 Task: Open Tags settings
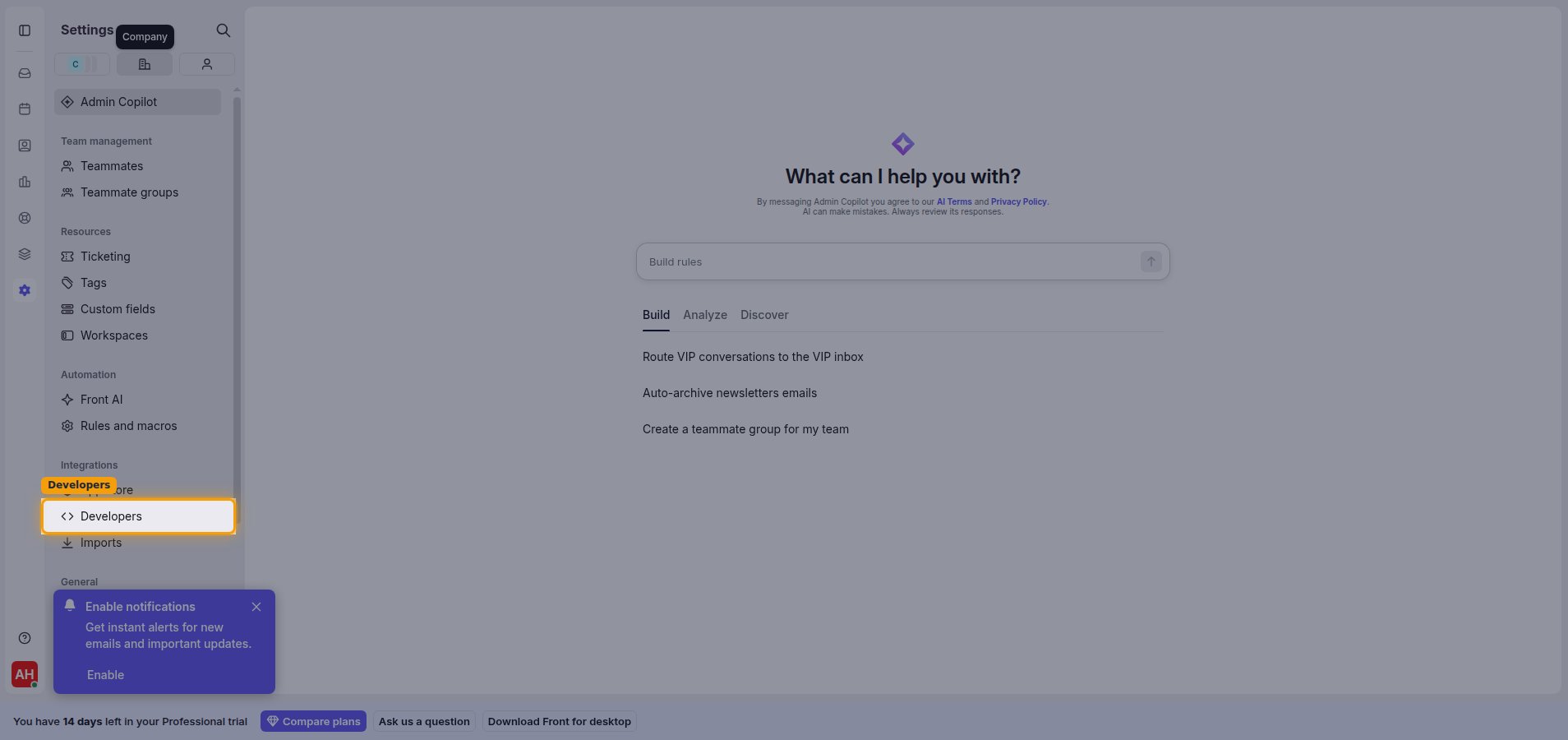pyautogui.click(x=137, y=283)
